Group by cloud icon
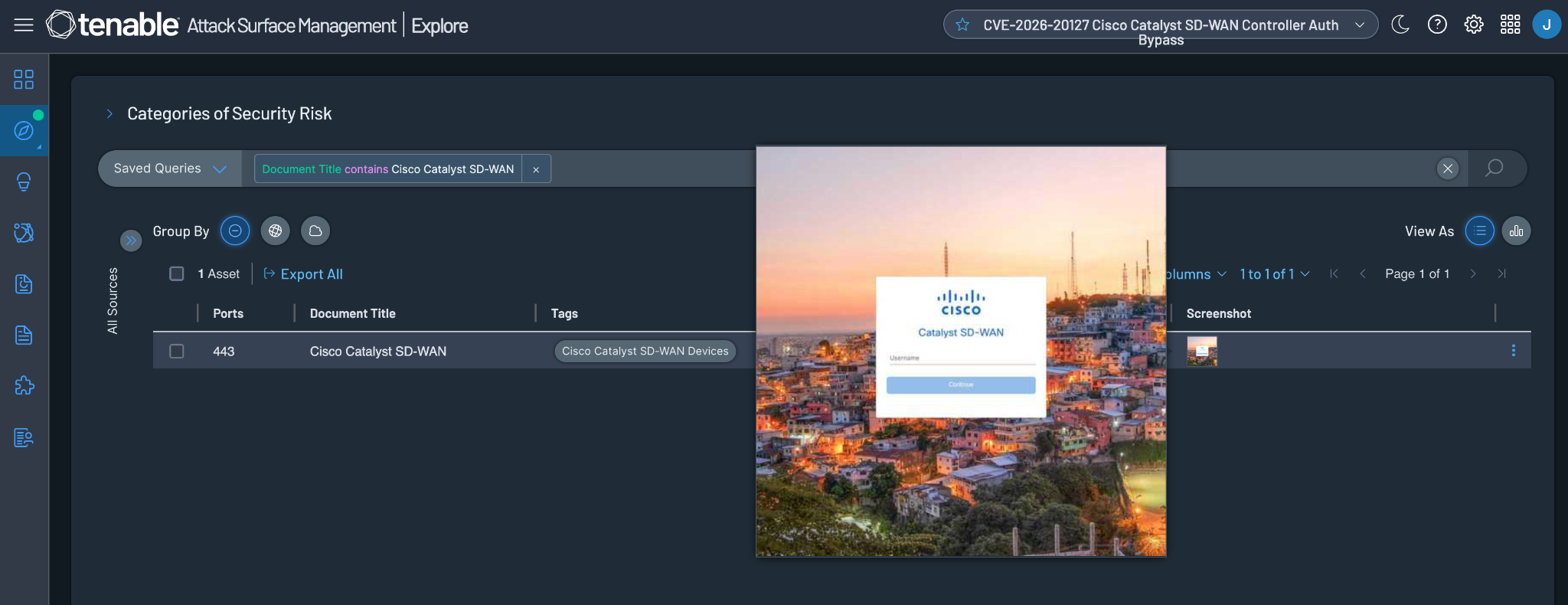This screenshot has height=605, width=1568. (315, 231)
